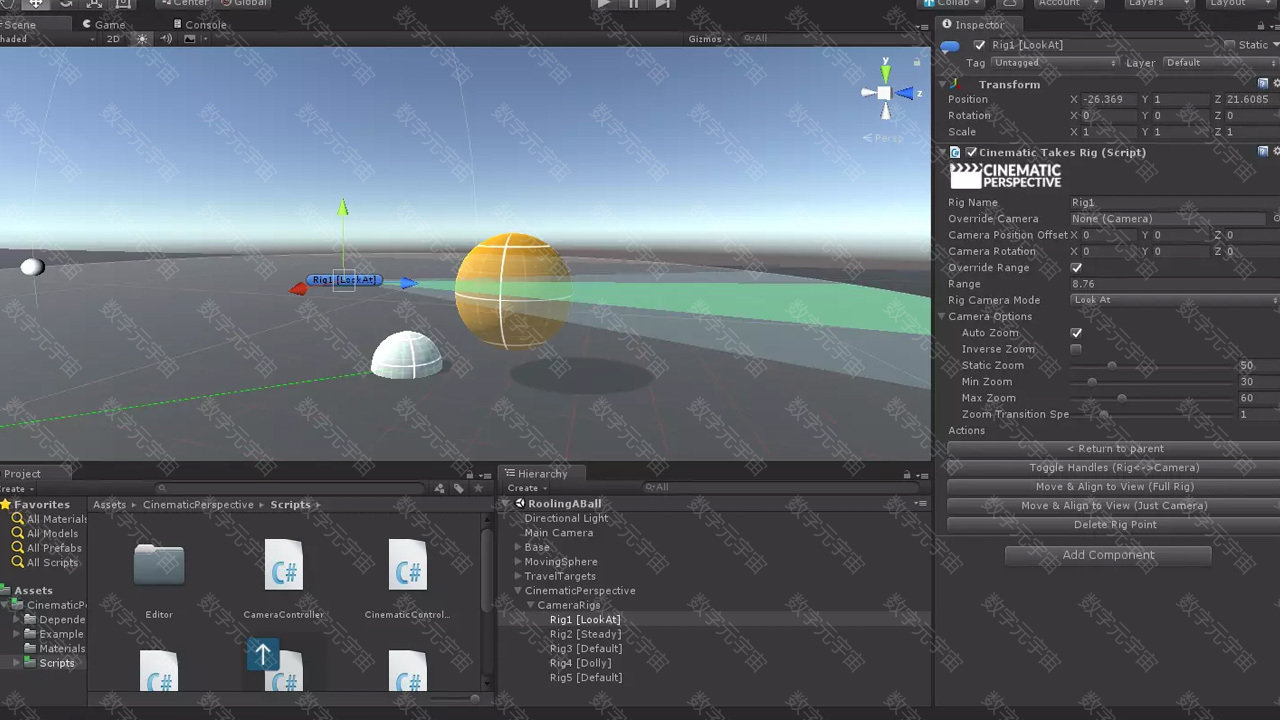1280x720 pixels.
Task: Uncheck the Override Range checkbox
Action: coord(1076,268)
